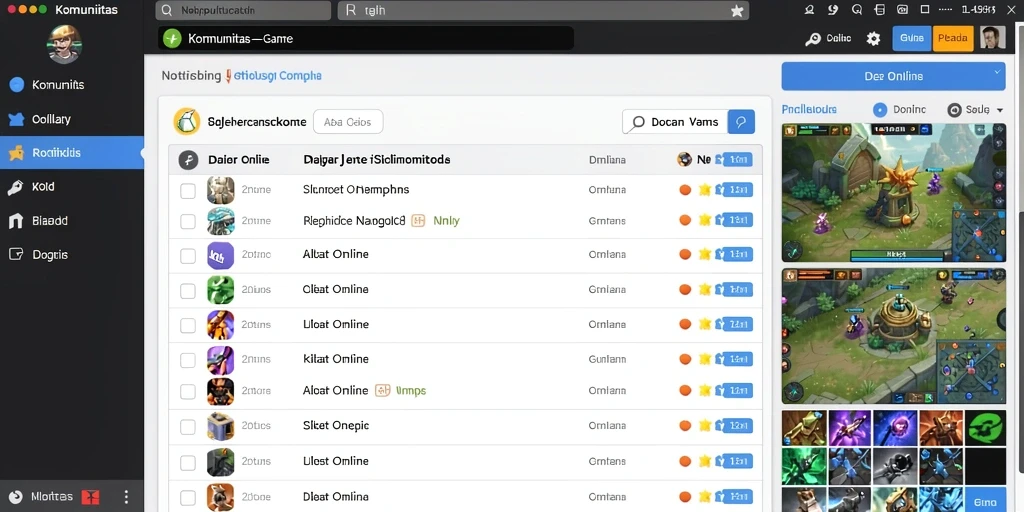This screenshot has height=512, width=1024.
Task: Click the settings gear icon in top bar
Action: click(873, 39)
